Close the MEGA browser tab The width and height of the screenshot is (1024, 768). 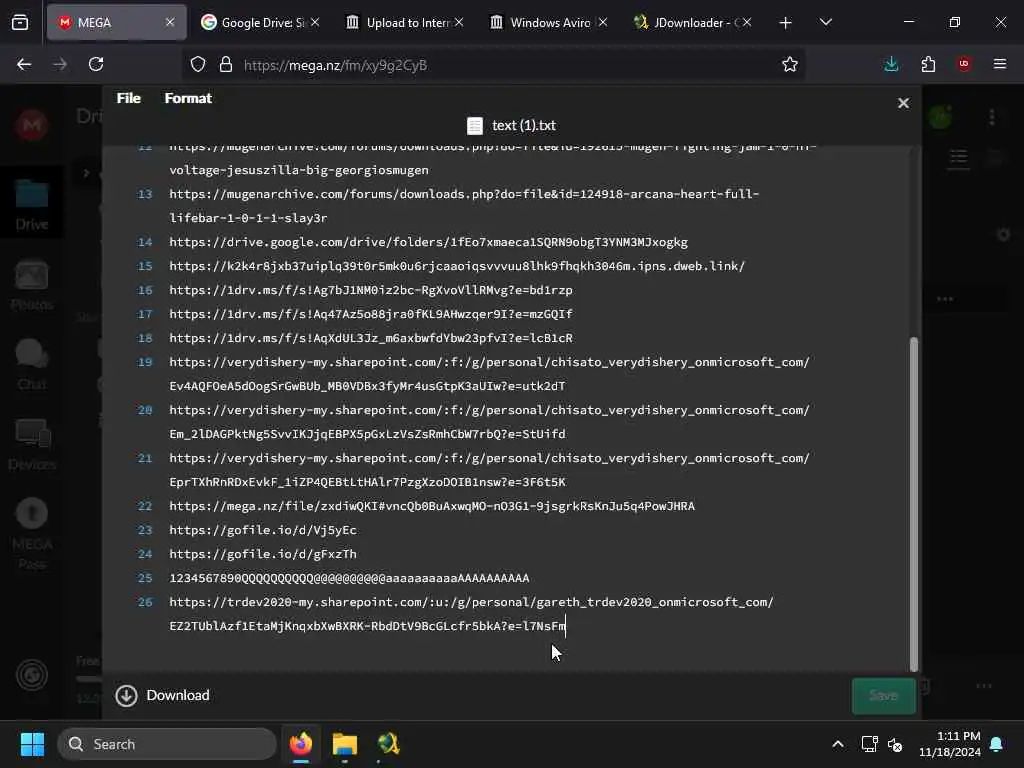[170, 22]
